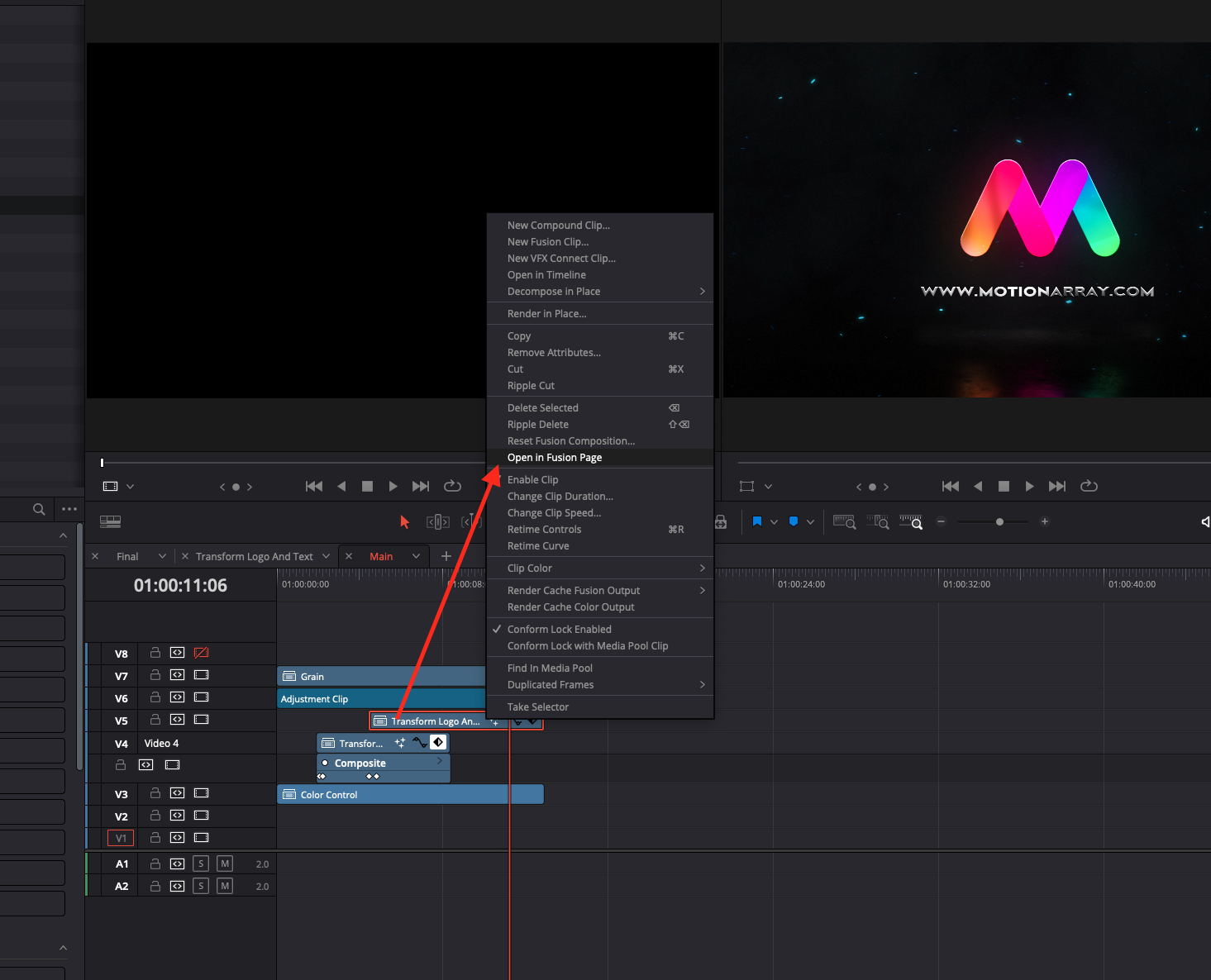Screen dimensions: 1211x980
Task: Click the search magnifier in the left panel
Action: [x=39, y=509]
